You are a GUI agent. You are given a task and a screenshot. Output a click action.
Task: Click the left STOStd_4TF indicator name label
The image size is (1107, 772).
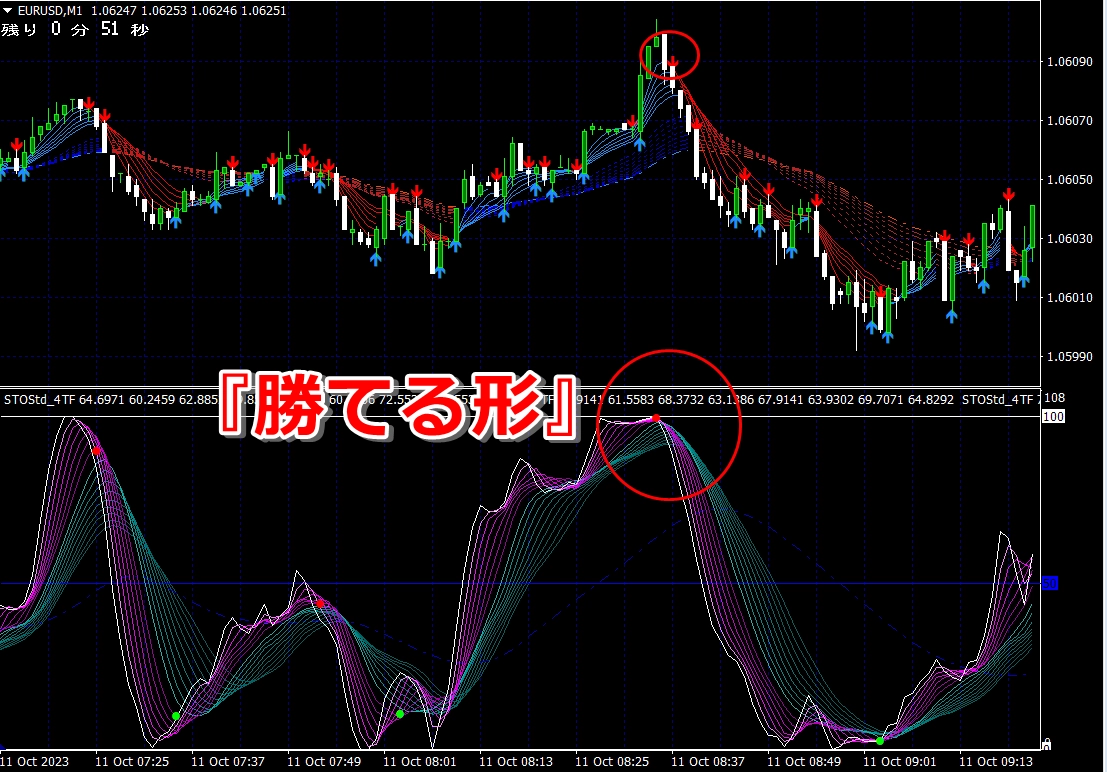tap(40, 400)
